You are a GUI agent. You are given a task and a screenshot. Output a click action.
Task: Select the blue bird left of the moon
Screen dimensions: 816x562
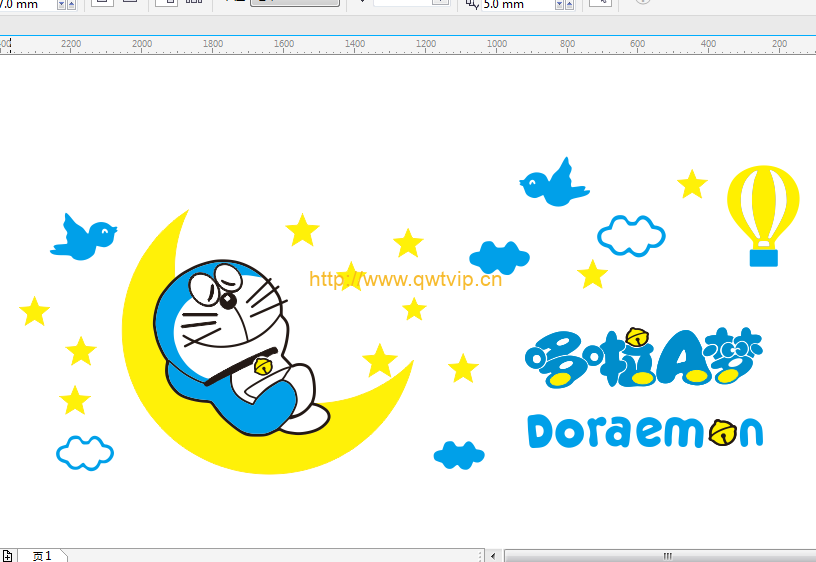click(x=84, y=237)
